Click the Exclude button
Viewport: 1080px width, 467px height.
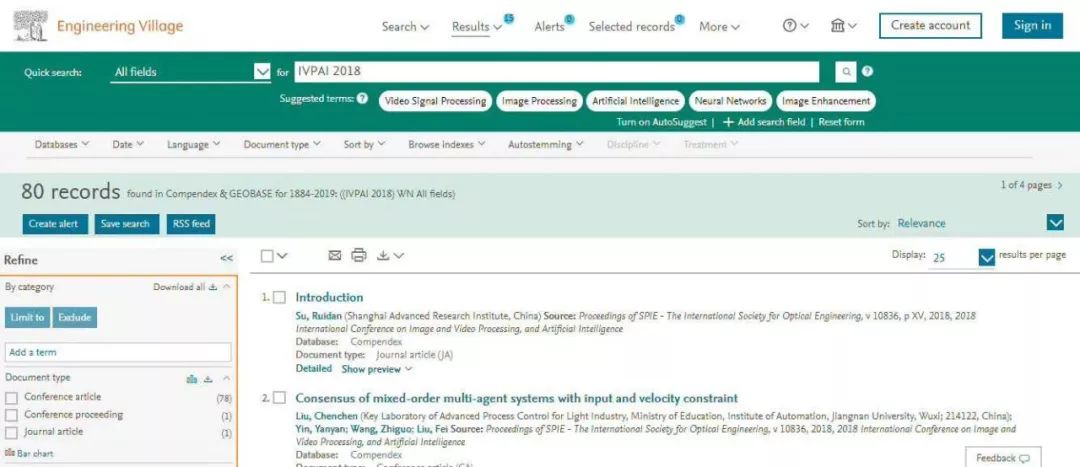pos(74,317)
